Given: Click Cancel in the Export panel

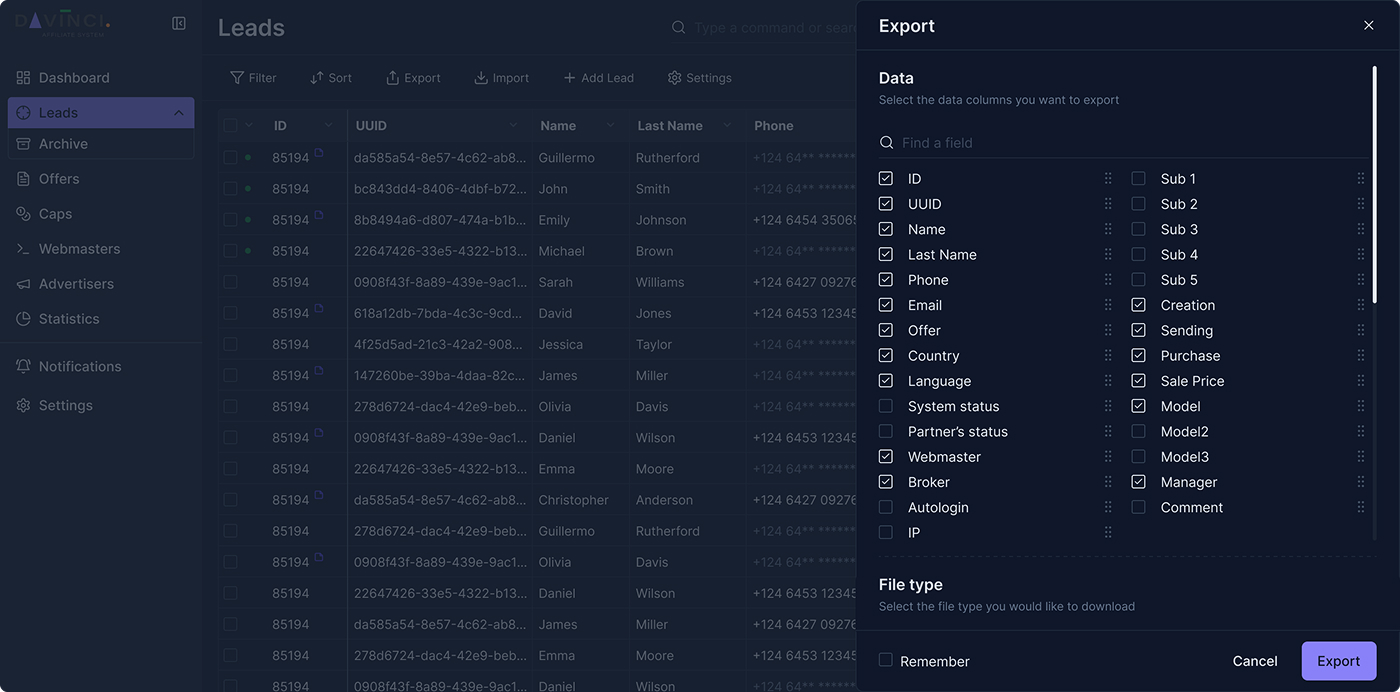Looking at the screenshot, I should [1255, 661].
